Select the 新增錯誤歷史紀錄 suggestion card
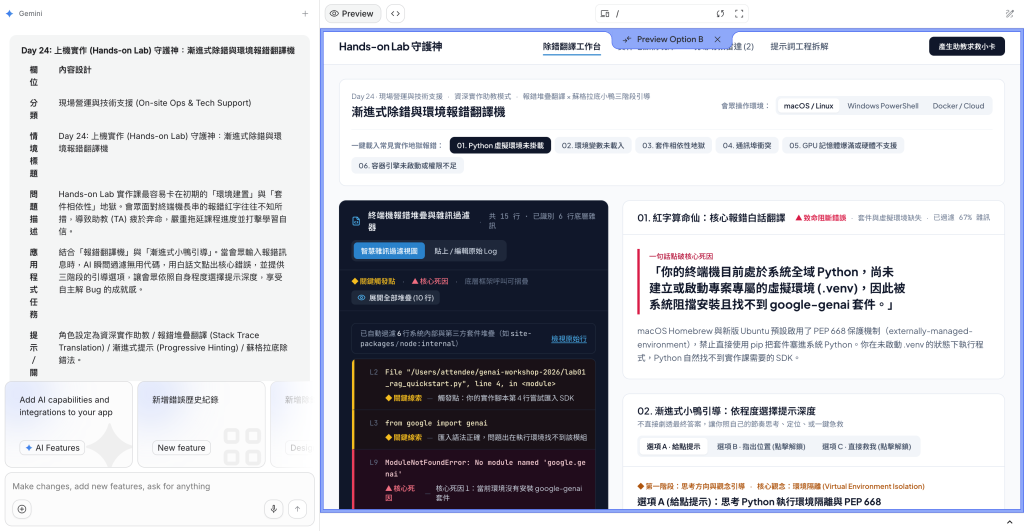The image size is (1024, 531). 201,425
